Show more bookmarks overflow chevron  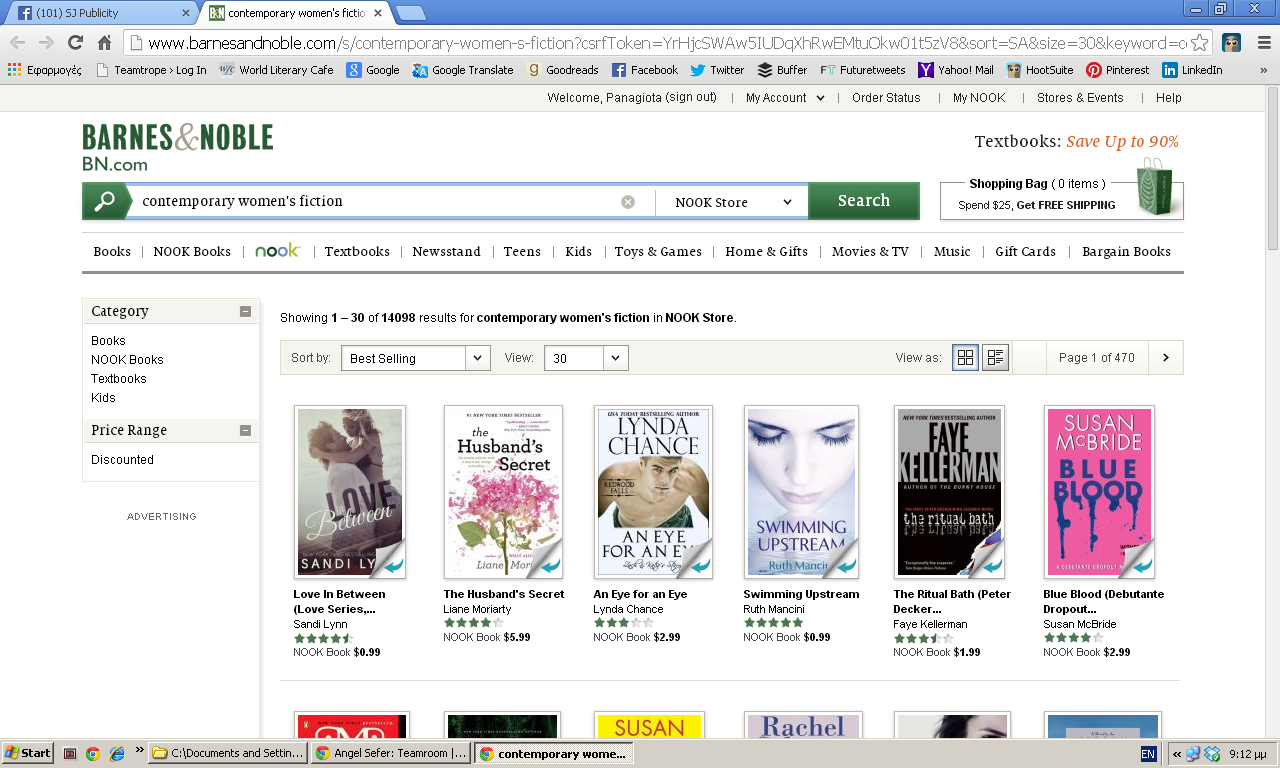[x=1263, y=70]
